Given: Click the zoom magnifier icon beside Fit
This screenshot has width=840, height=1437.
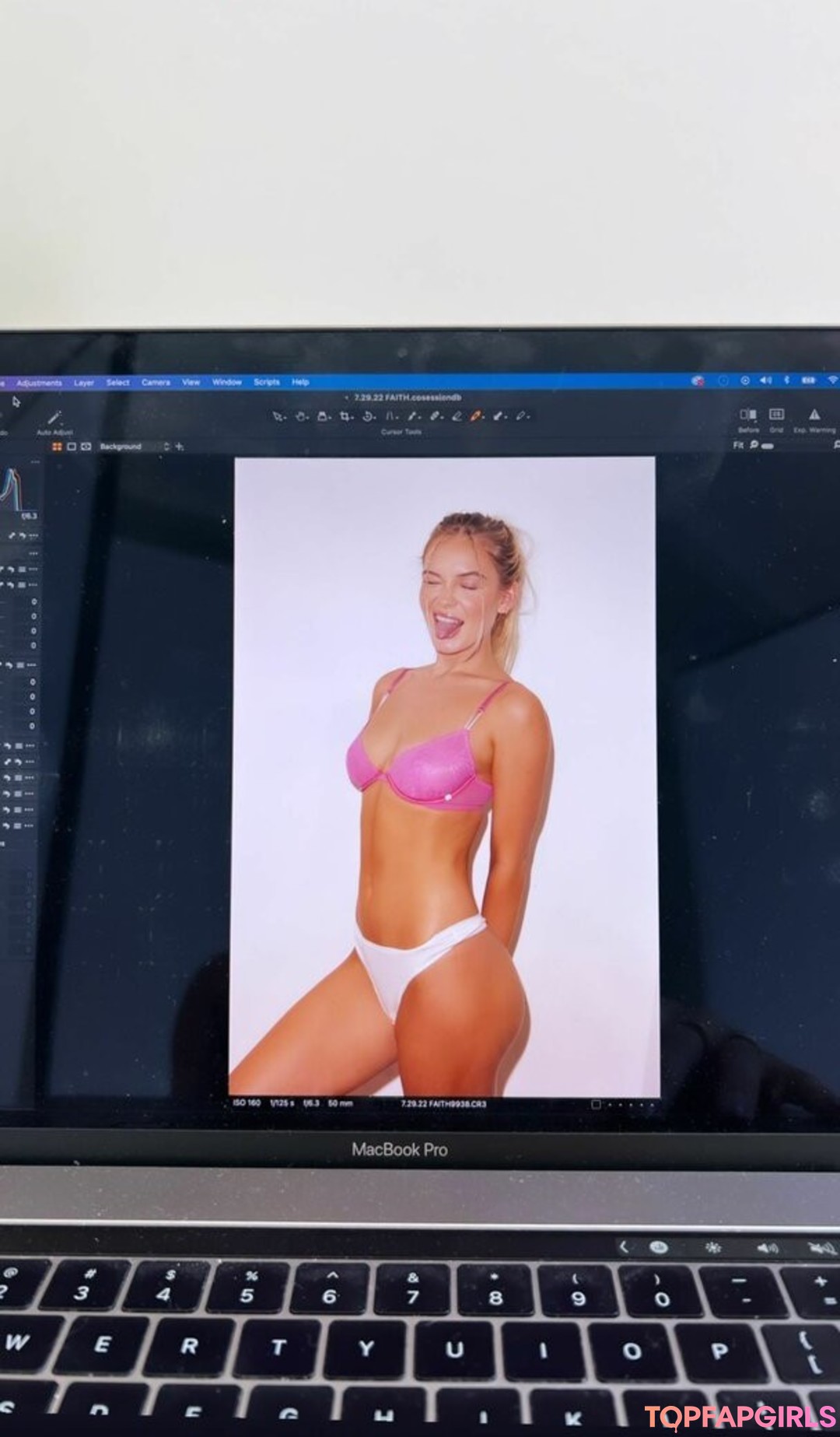Looking at the screenshot, I should pyautogui.click(x=754, y=445).
